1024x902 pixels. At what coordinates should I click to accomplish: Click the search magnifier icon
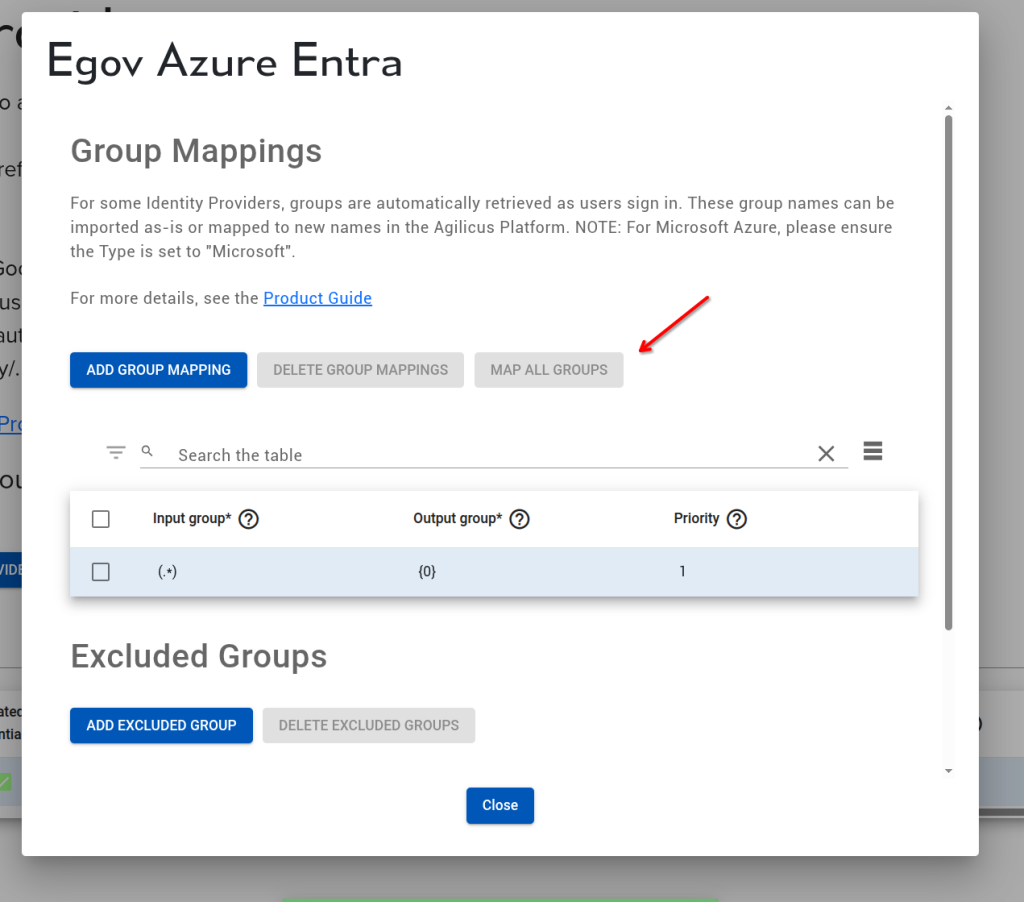tap(147, 451)
